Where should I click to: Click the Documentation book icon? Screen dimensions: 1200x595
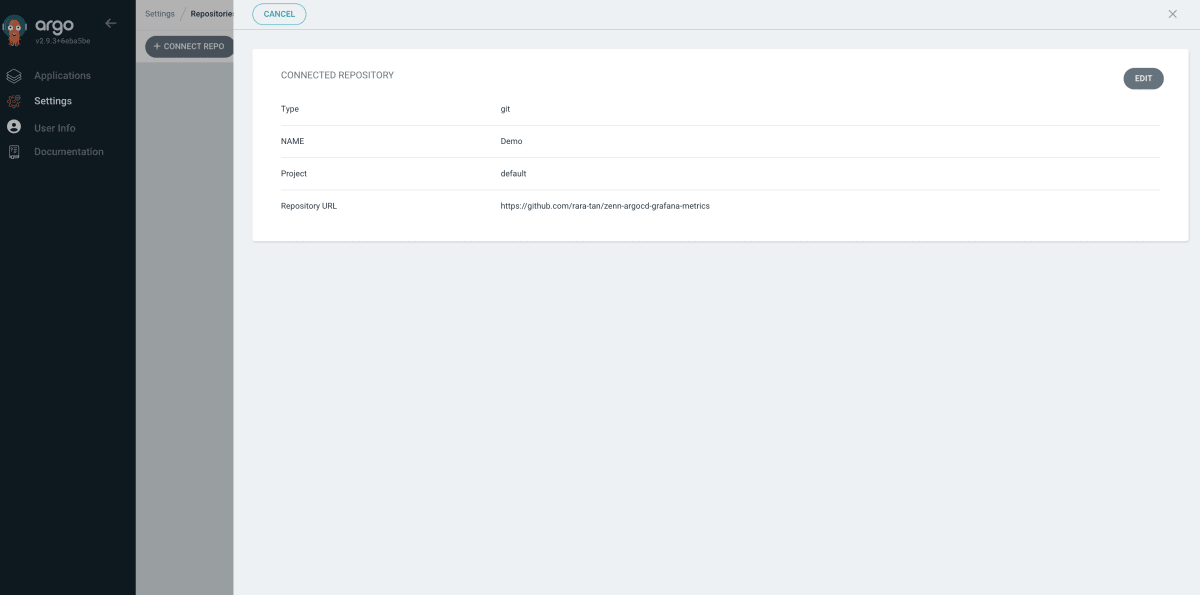[x=14, y=152]
